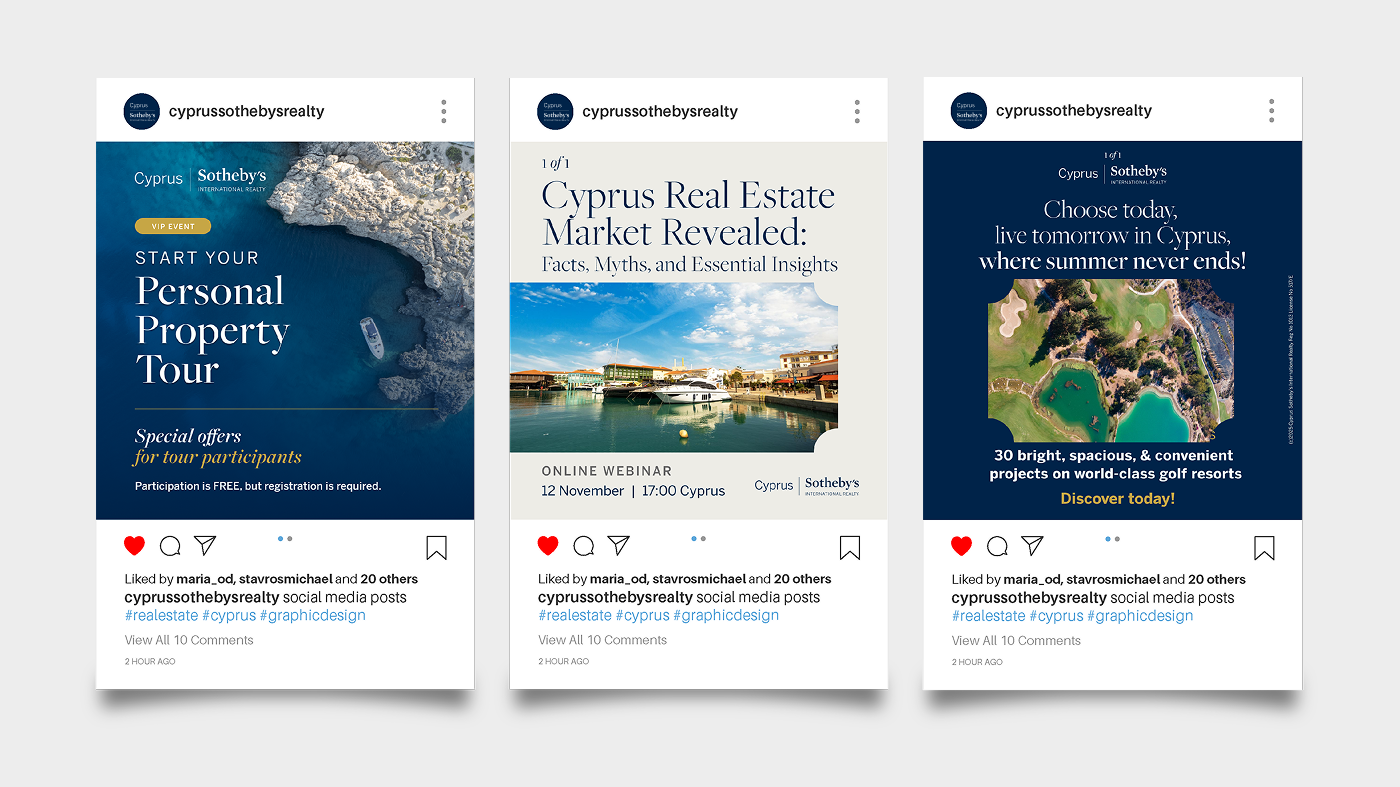Viewport: 1400px width, 787px height.
Task: Open maria_od liker under the Property Tour post
Action: 206,579
